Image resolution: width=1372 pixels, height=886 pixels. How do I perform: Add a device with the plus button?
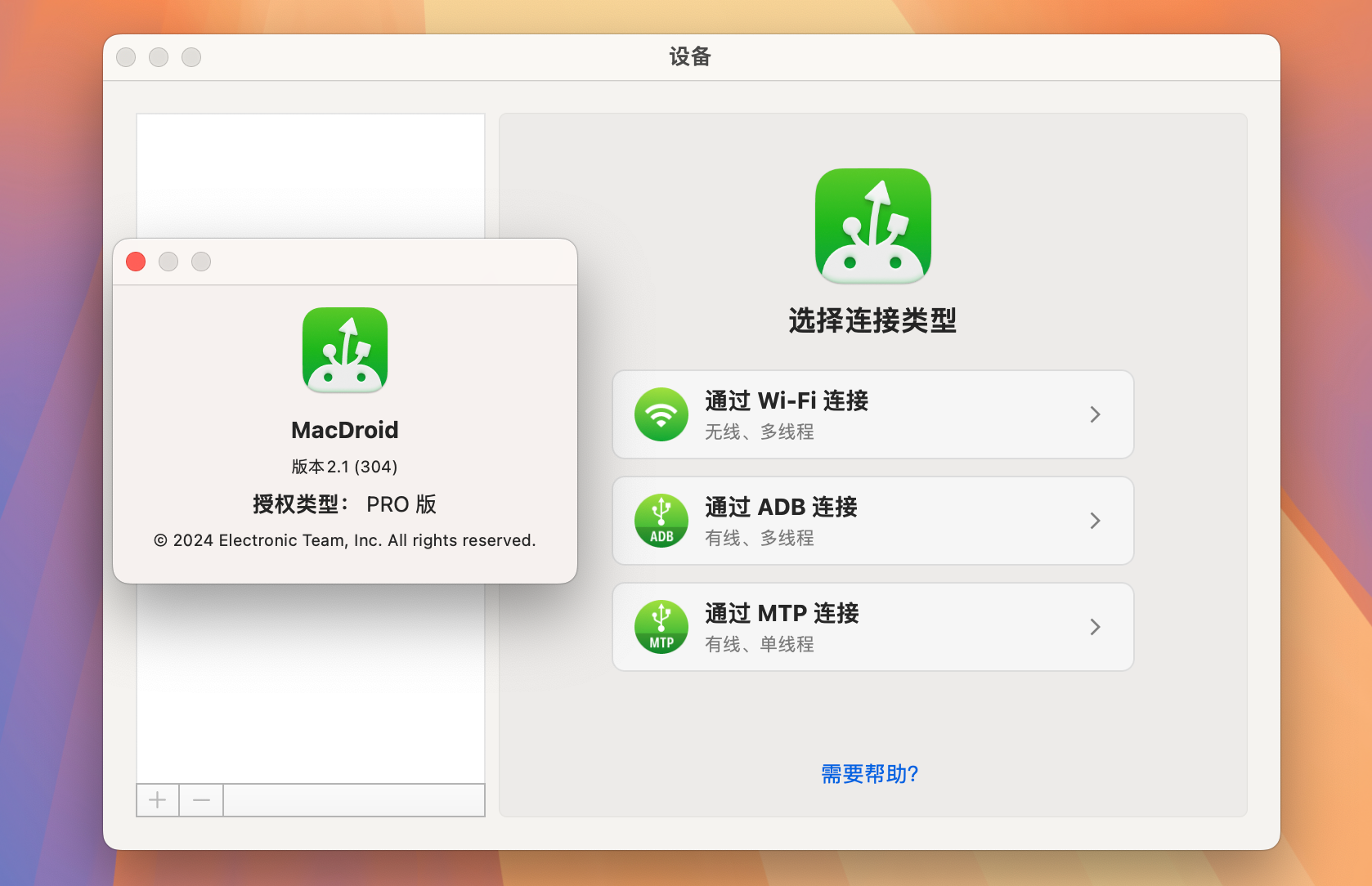(158, 800)
